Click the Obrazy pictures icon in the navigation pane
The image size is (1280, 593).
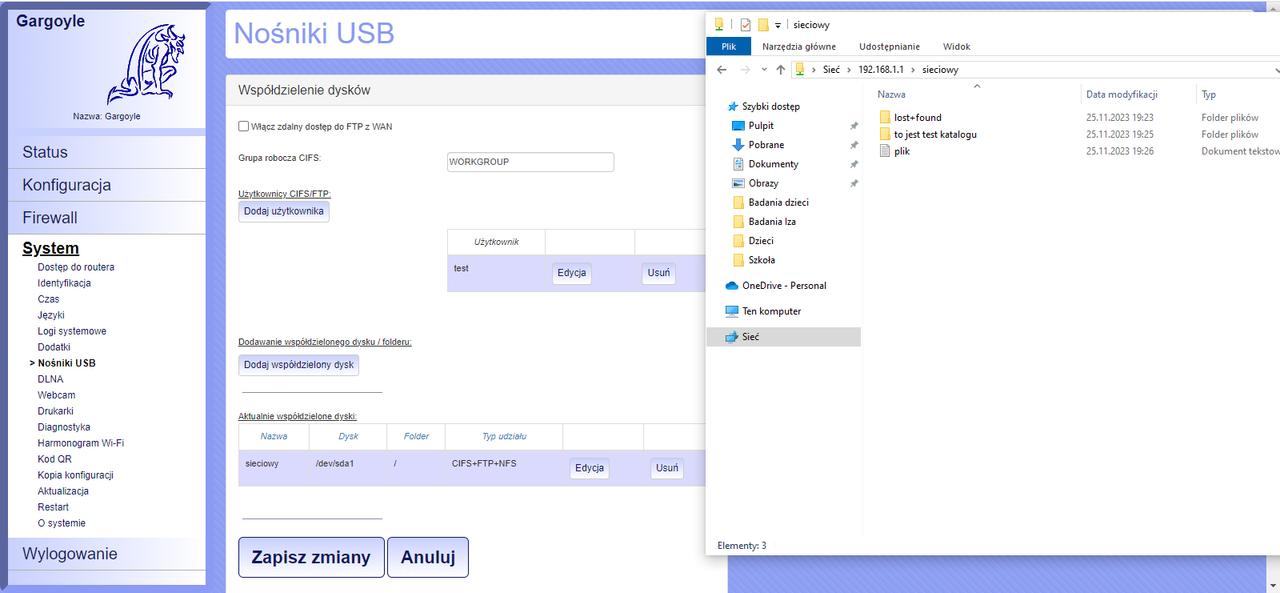click(x=738, y=183)
